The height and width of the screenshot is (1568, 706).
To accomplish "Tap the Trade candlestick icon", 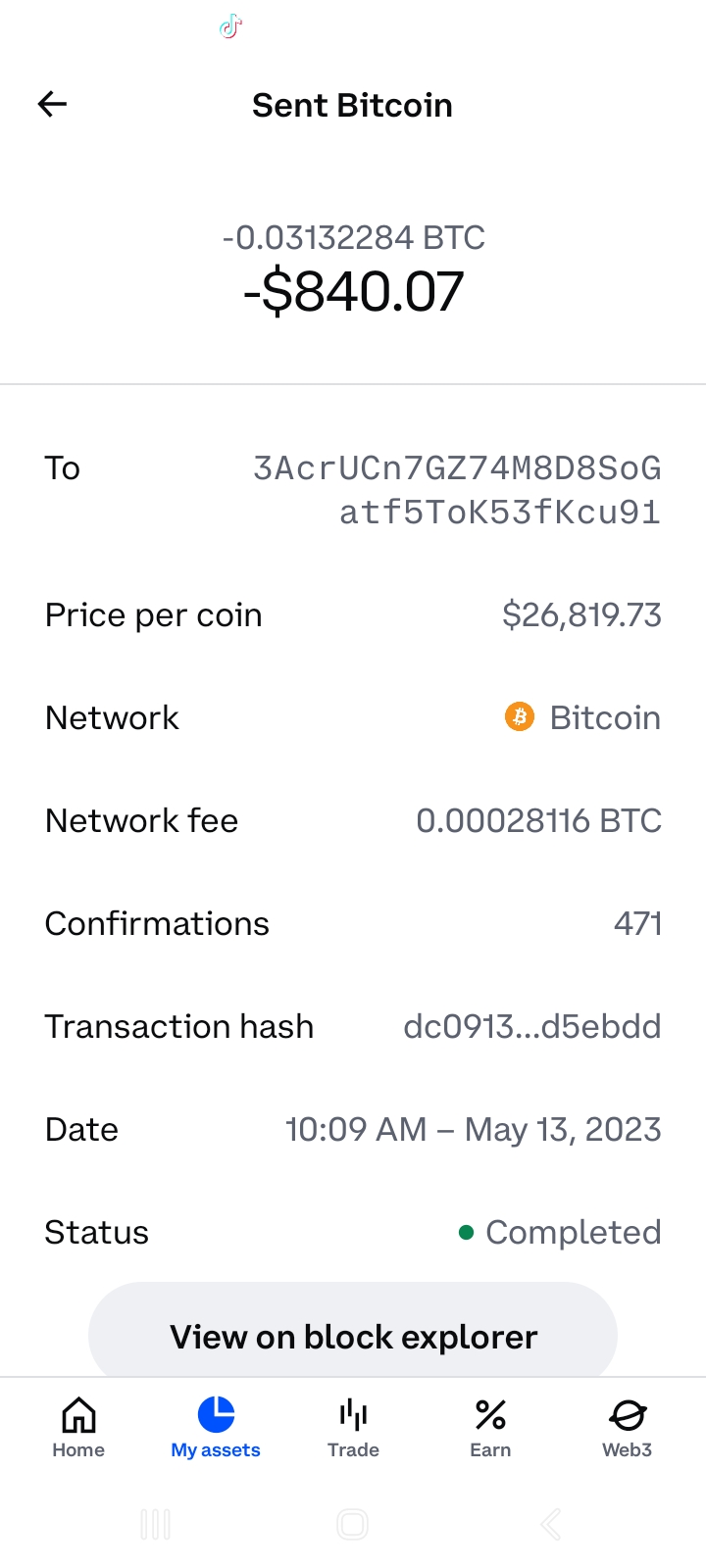I will coord(353,1415).
